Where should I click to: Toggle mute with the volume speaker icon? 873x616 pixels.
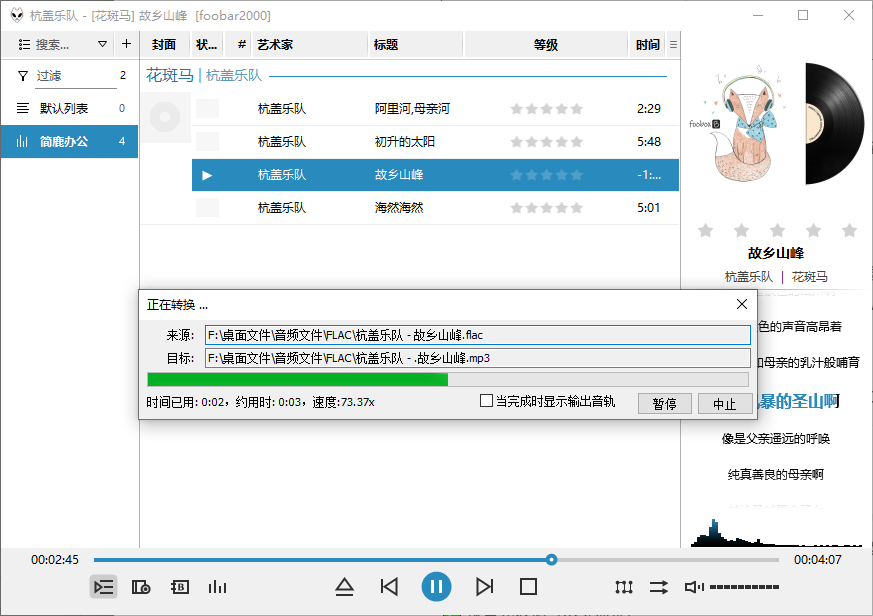693,587
